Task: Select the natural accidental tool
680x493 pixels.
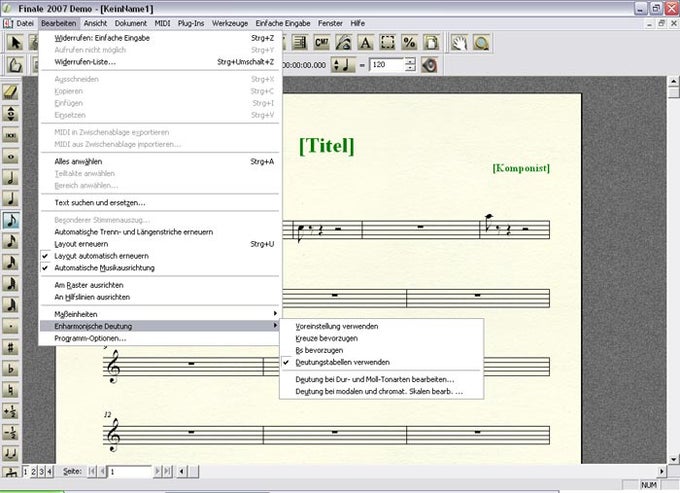Action: [10, 390]
